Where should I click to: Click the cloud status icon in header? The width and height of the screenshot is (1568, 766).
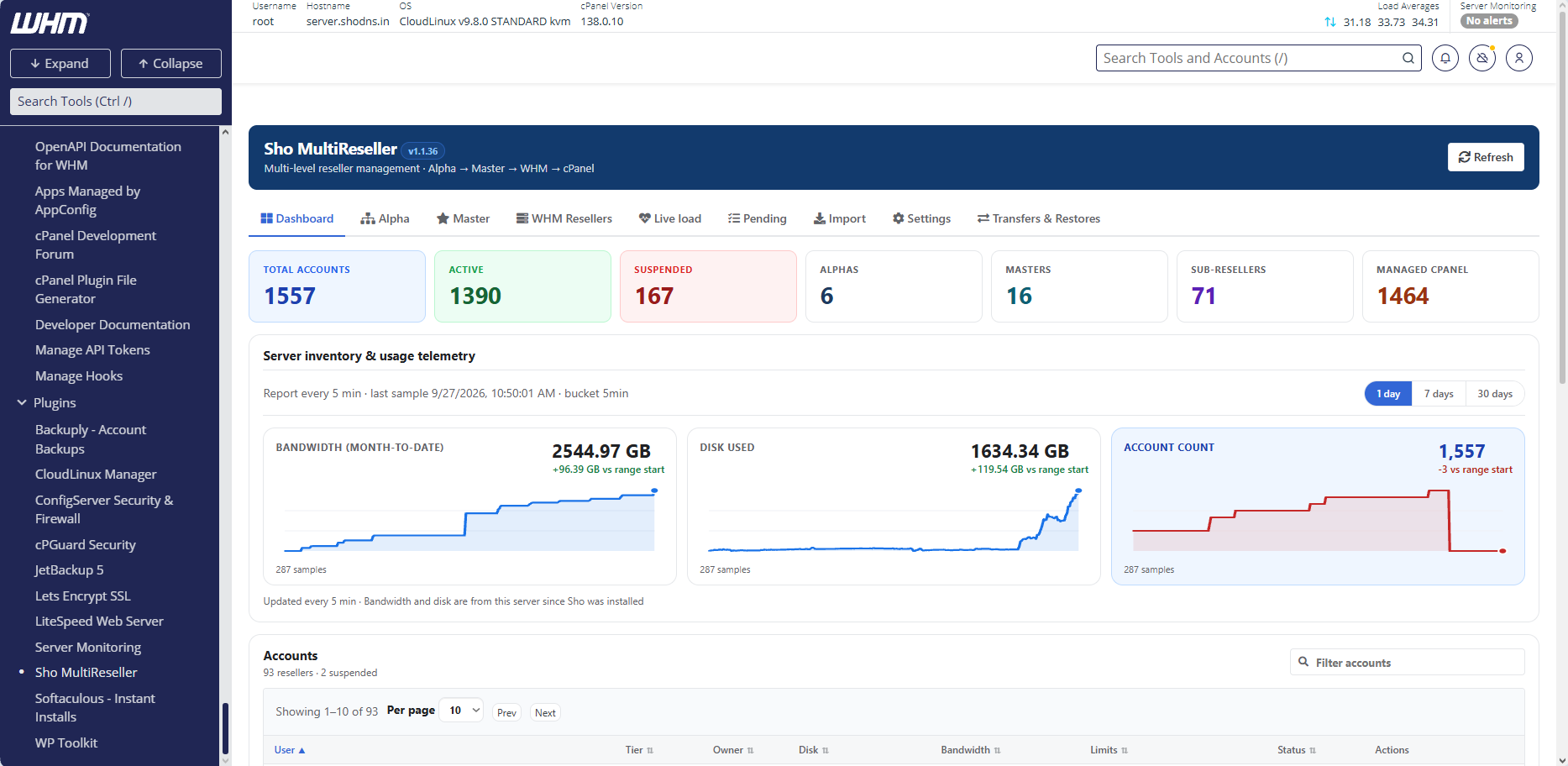[x=1481, y=58]
